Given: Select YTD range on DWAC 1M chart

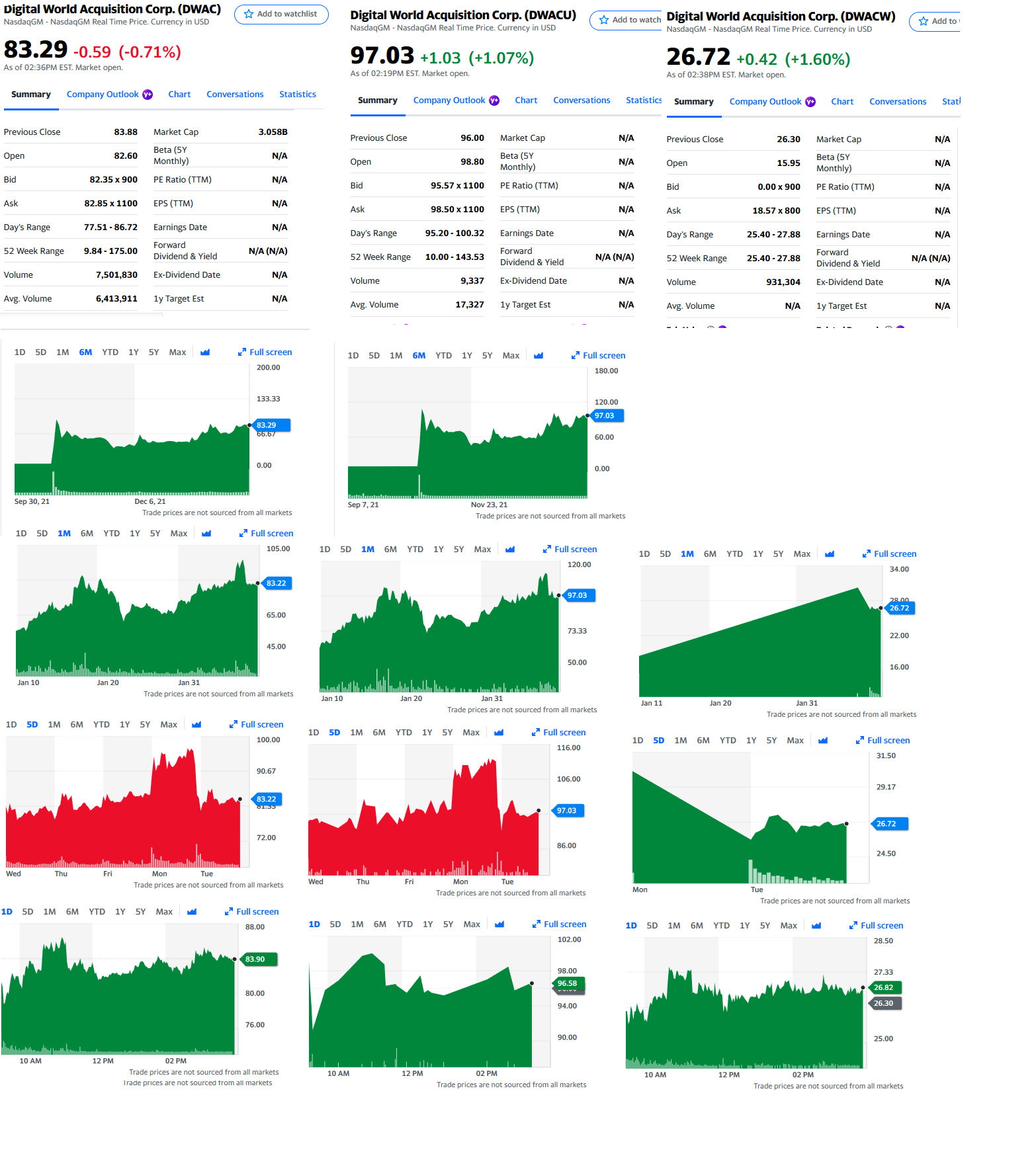Looking at the screenshot, I should pyautogui.click(x=112, y=534).
